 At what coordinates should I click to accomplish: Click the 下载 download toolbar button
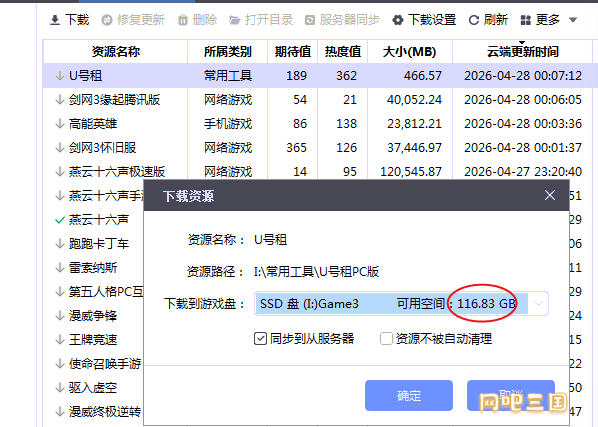coord(69,20)
